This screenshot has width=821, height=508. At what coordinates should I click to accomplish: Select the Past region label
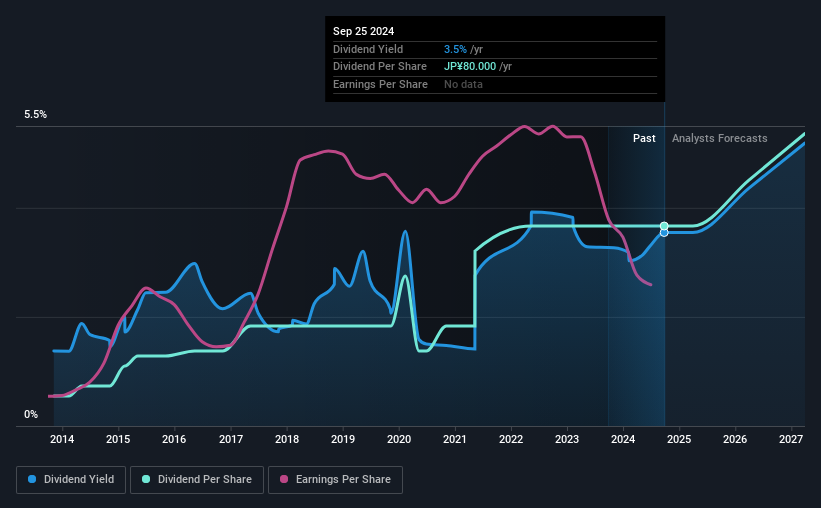(x=644, y=138)
